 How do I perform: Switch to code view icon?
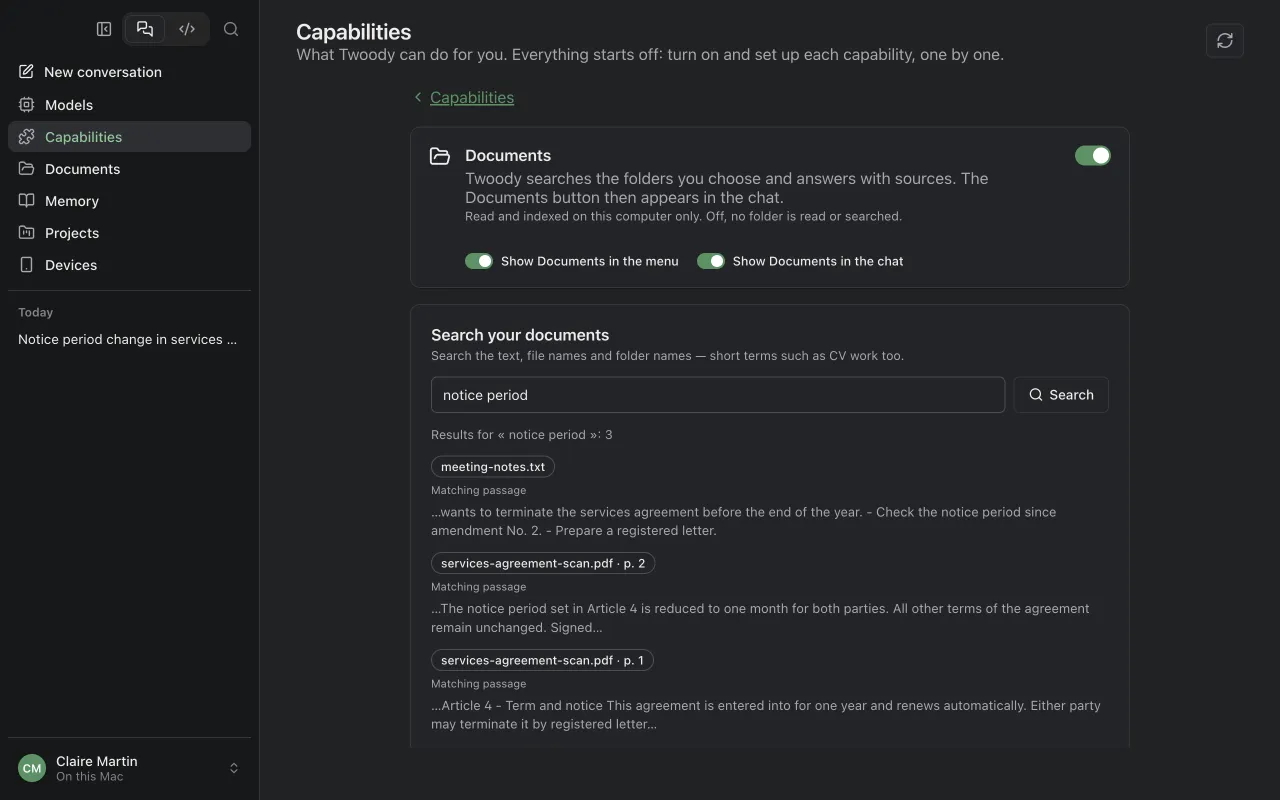point(187,29)
